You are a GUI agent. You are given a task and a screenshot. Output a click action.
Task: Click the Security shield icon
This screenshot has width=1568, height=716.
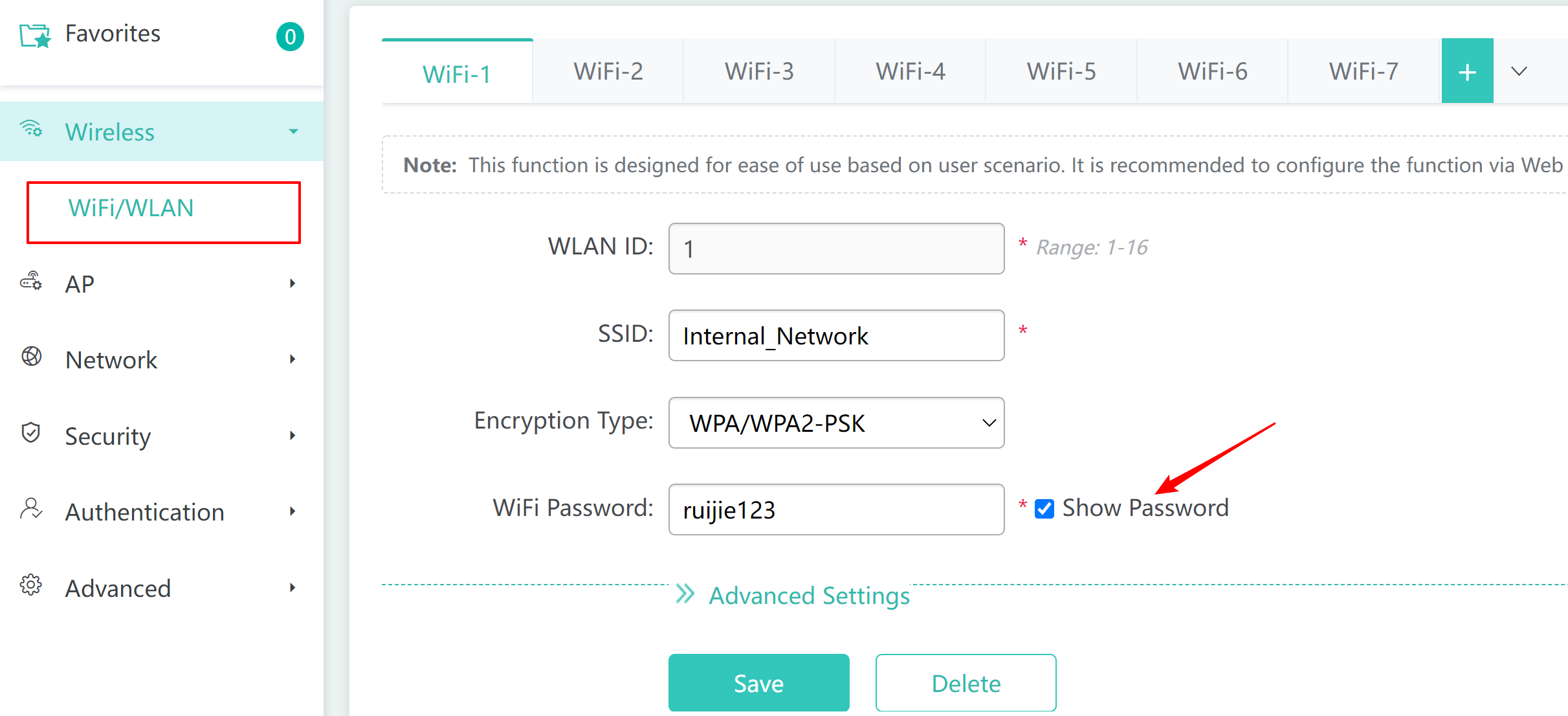pos(31,433)
